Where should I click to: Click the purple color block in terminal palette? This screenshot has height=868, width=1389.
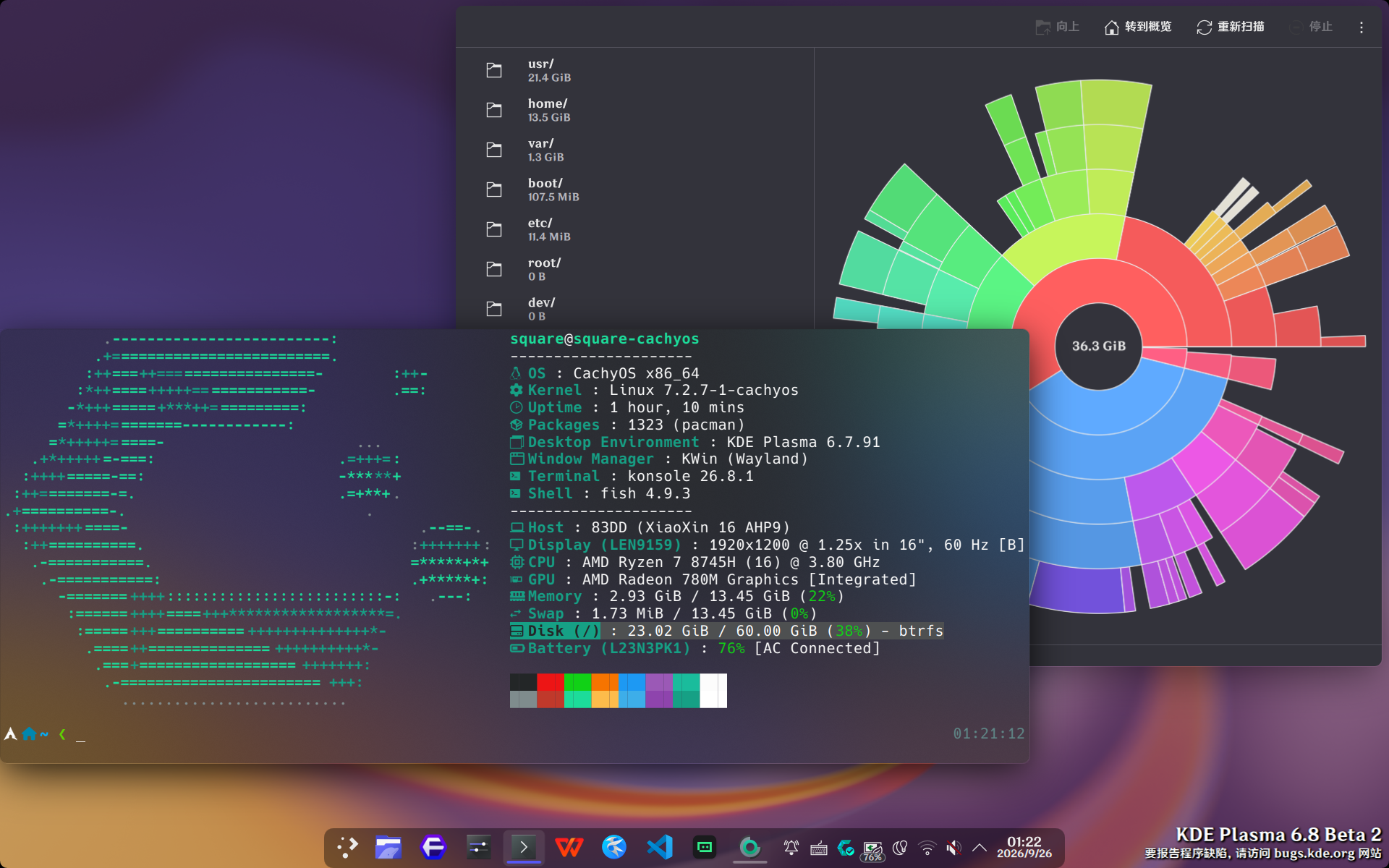659,682
